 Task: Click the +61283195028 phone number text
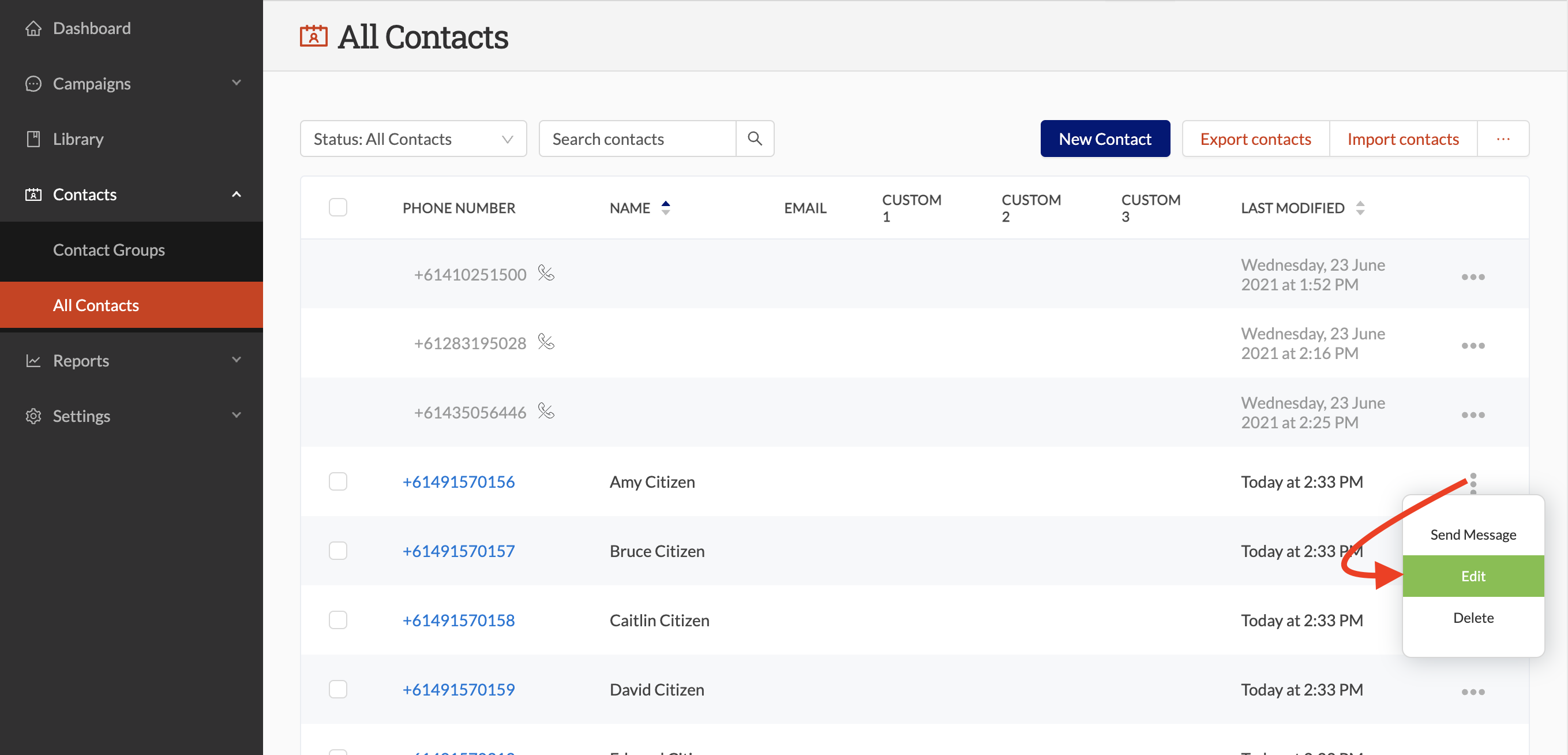470,343
